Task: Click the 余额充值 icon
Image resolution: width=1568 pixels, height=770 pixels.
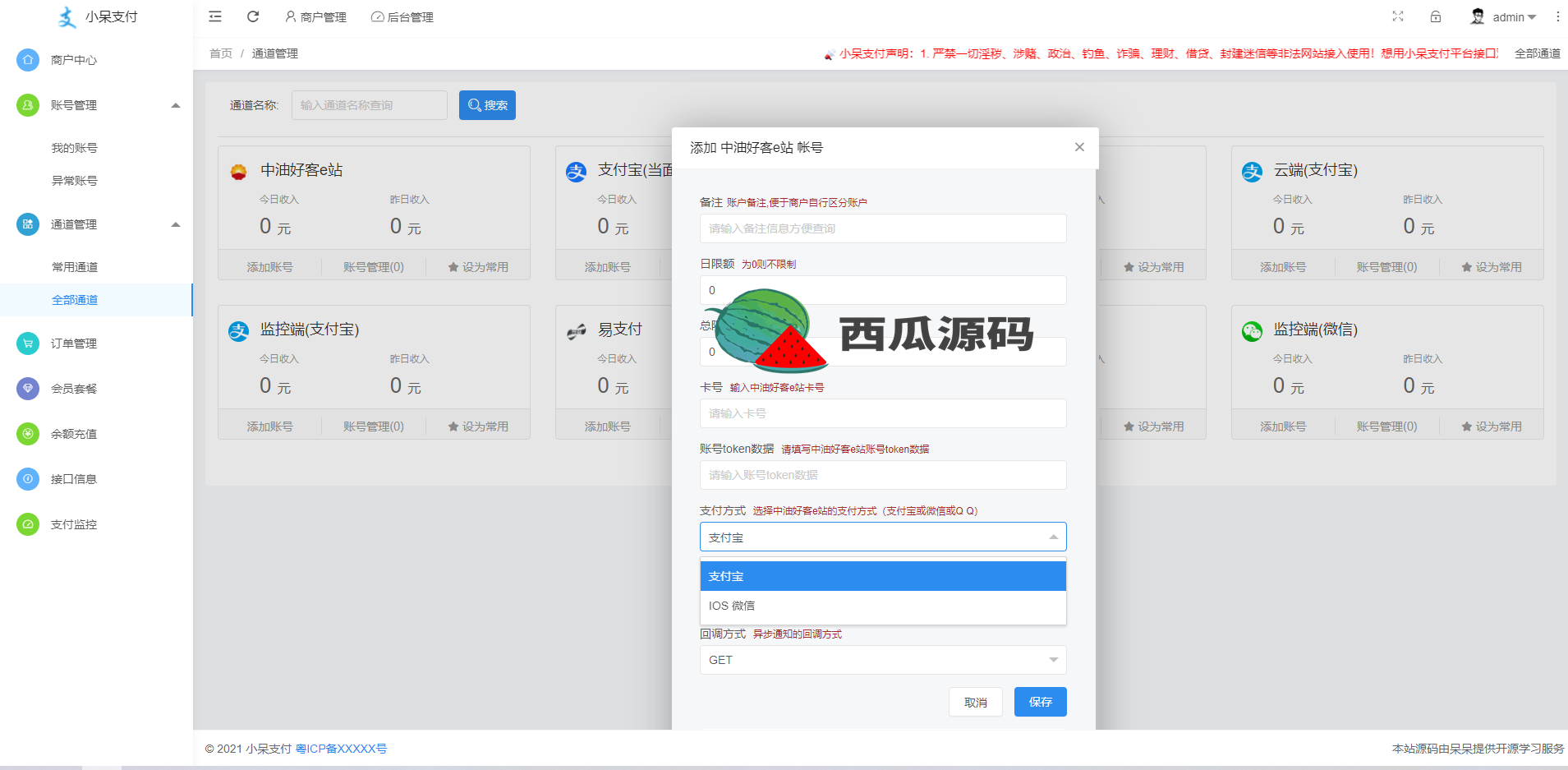Action: [28, 434]
